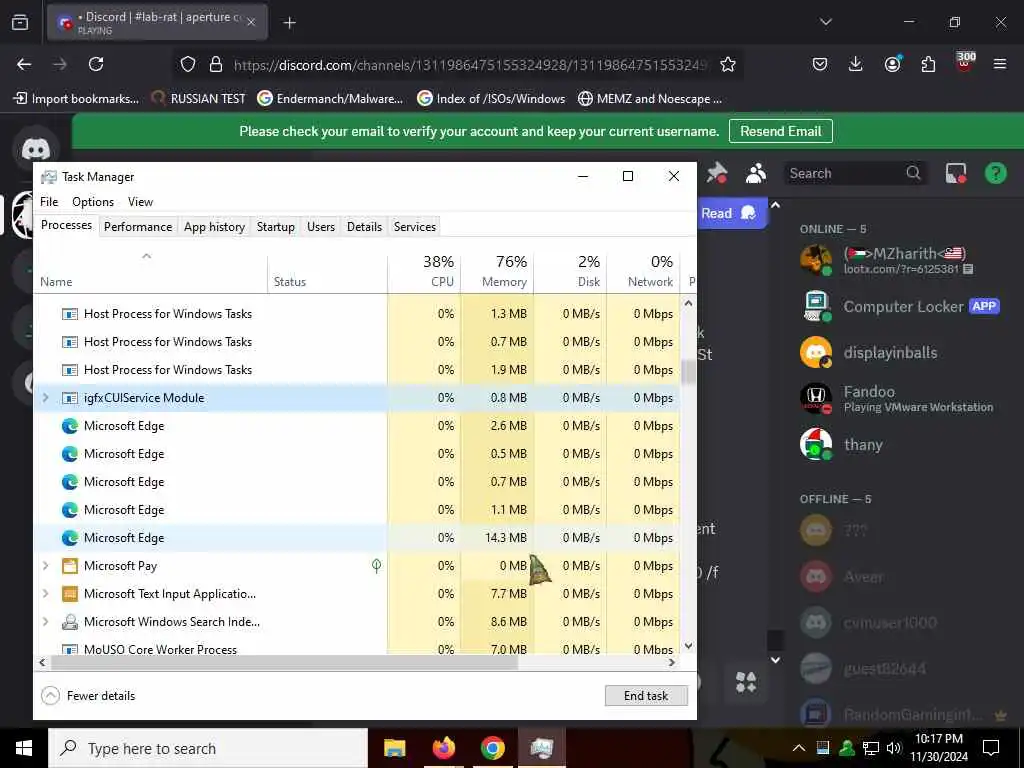This screenshot has height=768, width=1024.
Task: Click Resend Email button
Action: [780, 131]
